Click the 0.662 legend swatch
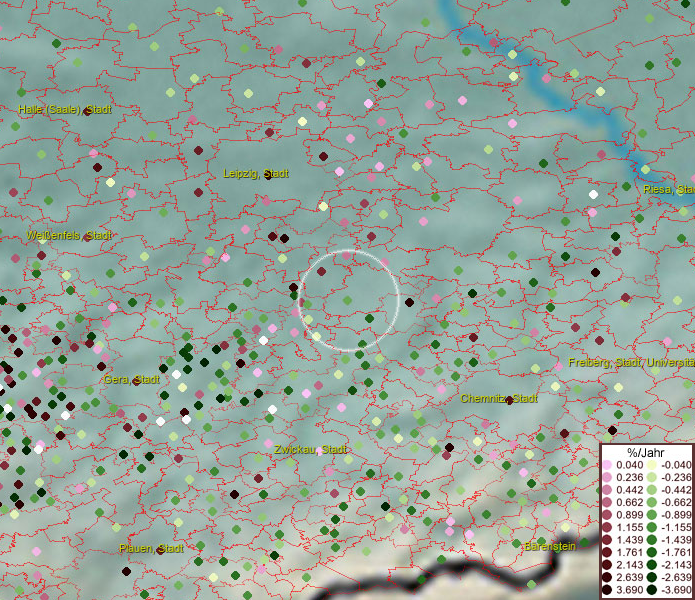This screenshot has height=600, width=695. point(607,503)
